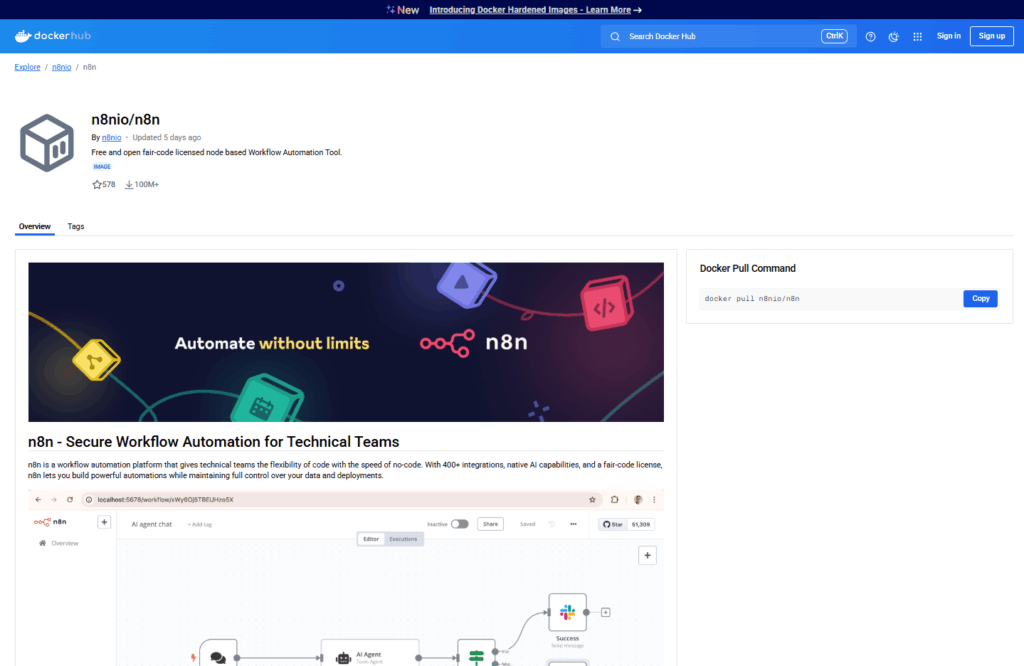Open the help question mark icon
The height and width of the screenshot is (666, 1024).
pyautogui.click(x=871, y=37)
